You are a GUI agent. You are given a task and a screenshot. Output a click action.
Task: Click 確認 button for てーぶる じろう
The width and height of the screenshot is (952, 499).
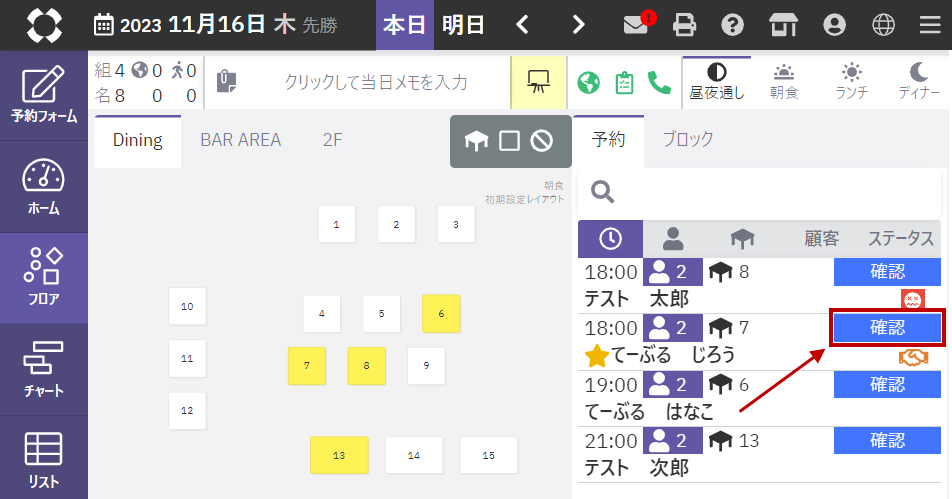886,327
